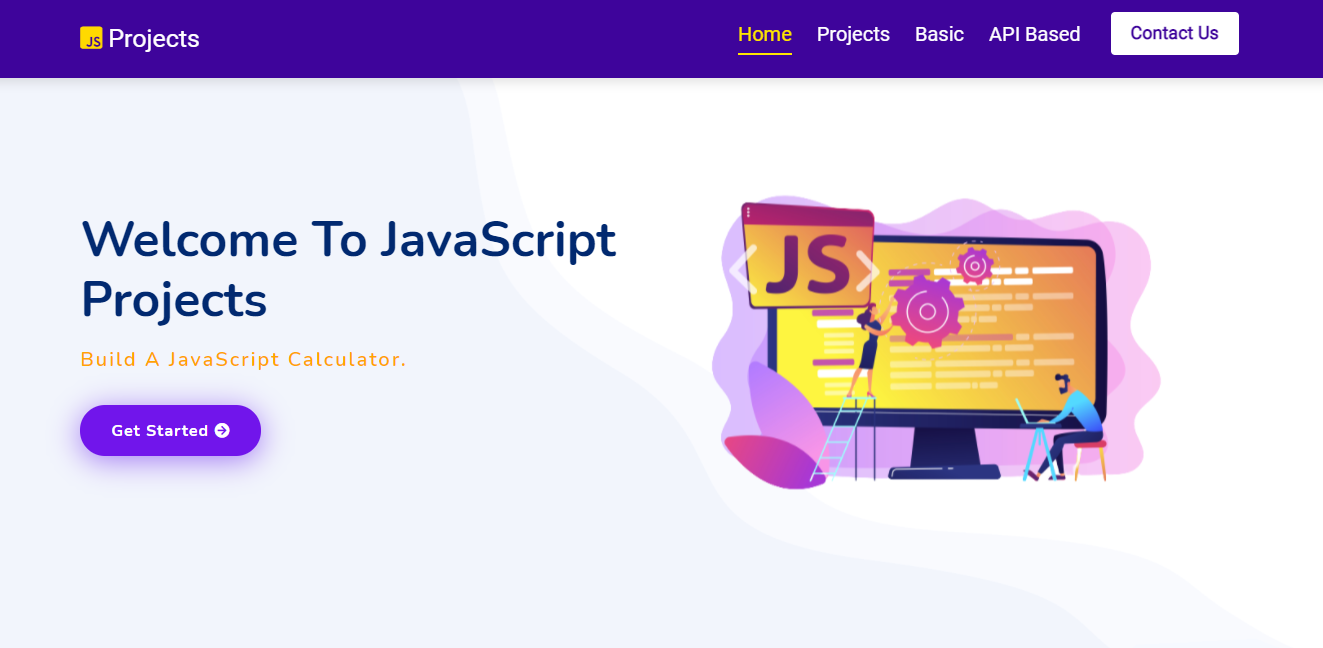Click the small gear above the monitor screen
Image resolution: width=1323 pixels, height=648 pixels.
point(973,265)
